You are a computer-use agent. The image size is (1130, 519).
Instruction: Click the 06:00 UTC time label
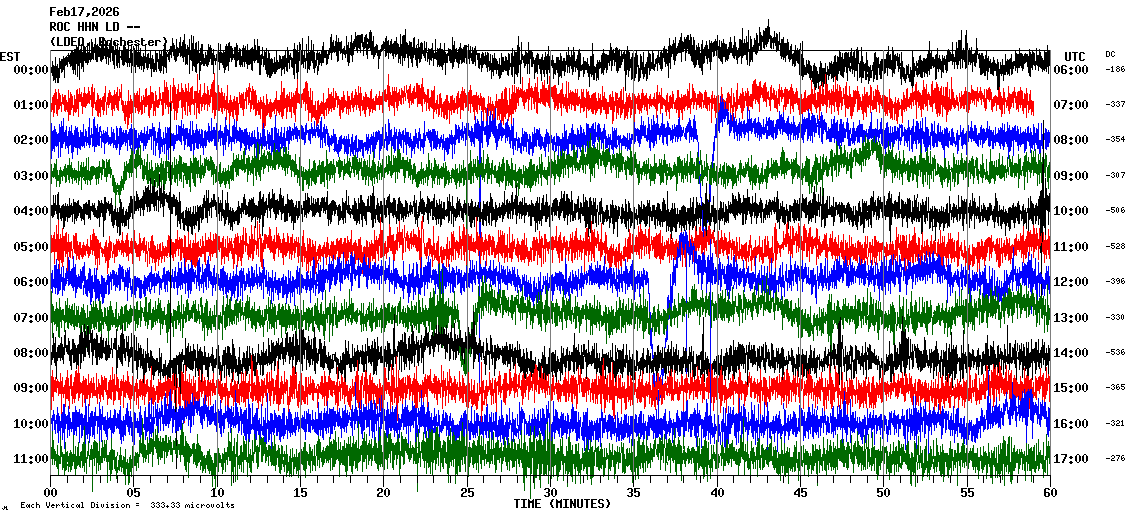tap(1071, 70)
